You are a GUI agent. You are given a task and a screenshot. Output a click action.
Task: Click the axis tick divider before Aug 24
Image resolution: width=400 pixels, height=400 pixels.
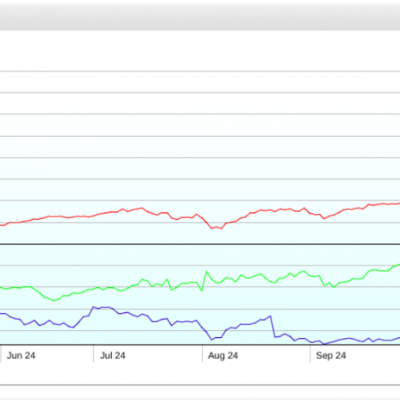202,353
